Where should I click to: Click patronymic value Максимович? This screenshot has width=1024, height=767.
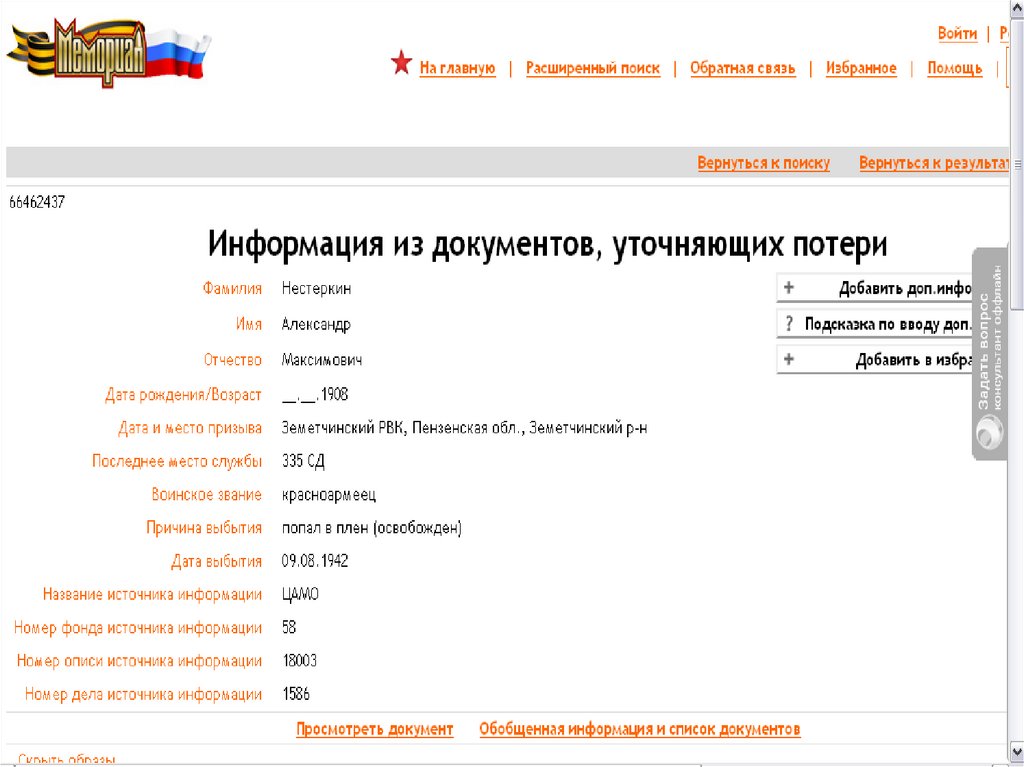(322, 359)
